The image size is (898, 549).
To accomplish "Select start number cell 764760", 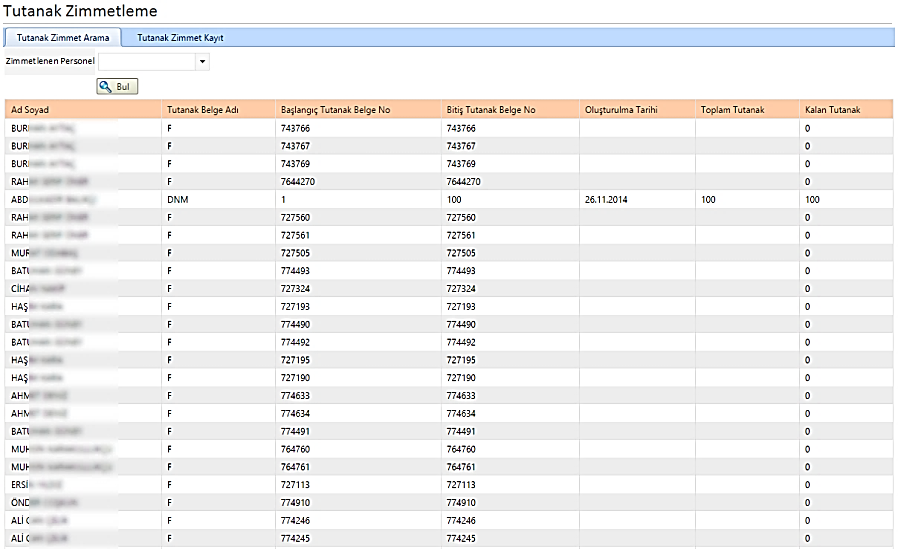I will pyautogui.click(x=358, y=449).
